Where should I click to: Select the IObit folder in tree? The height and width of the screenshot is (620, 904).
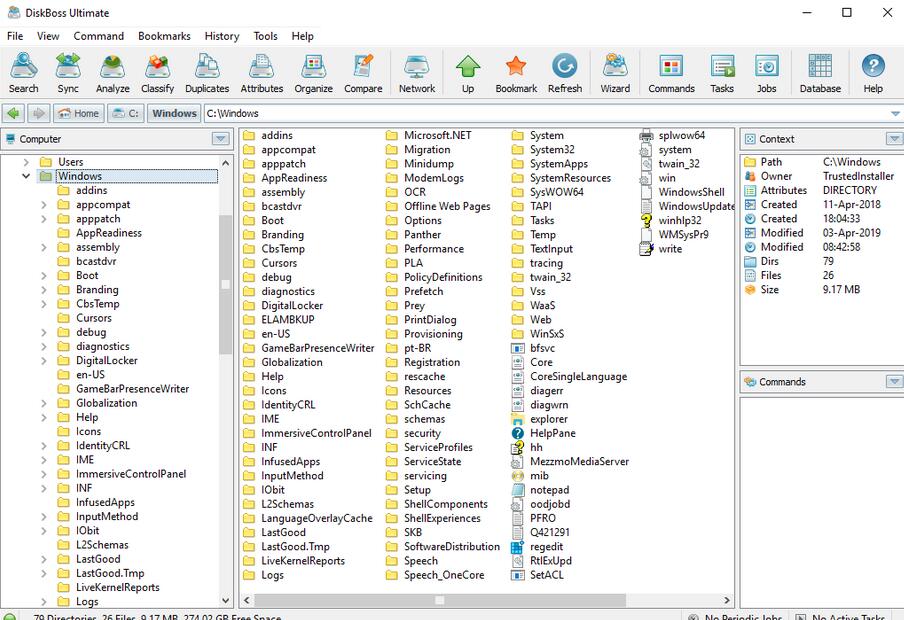click(78, 531)
